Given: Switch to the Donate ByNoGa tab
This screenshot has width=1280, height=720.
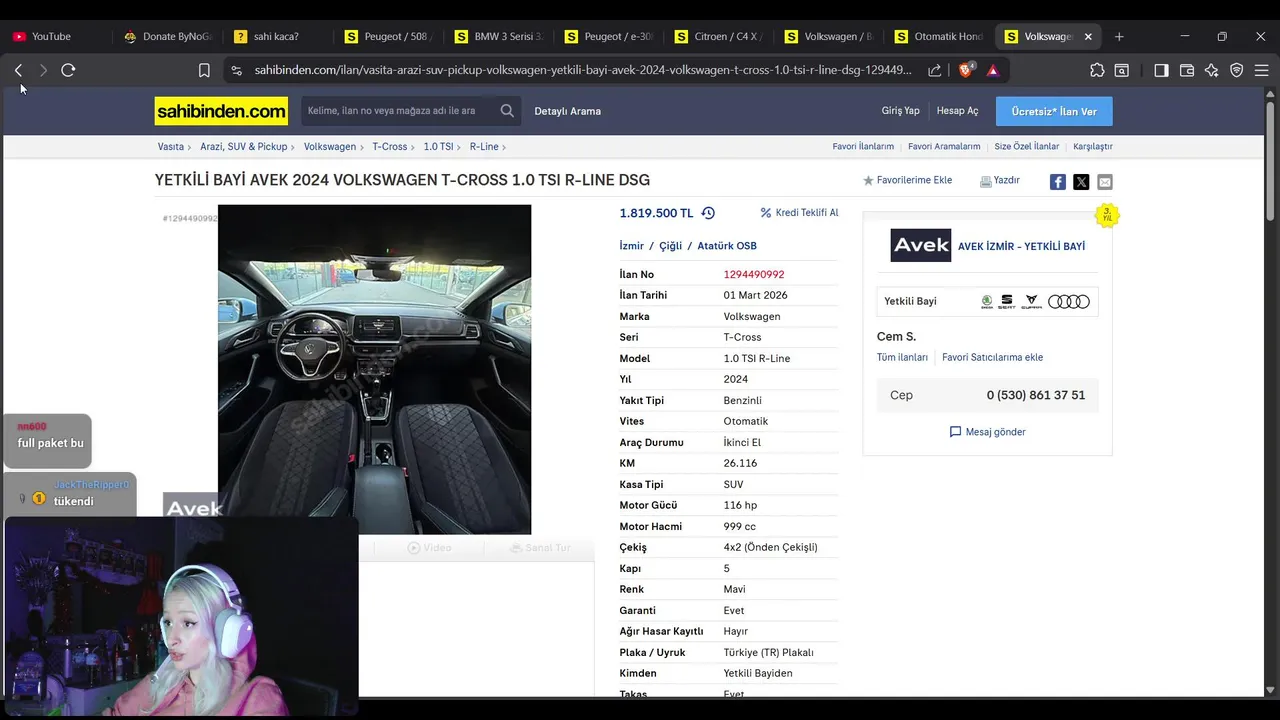Looking at the screenshot, I should pos(168,37).
